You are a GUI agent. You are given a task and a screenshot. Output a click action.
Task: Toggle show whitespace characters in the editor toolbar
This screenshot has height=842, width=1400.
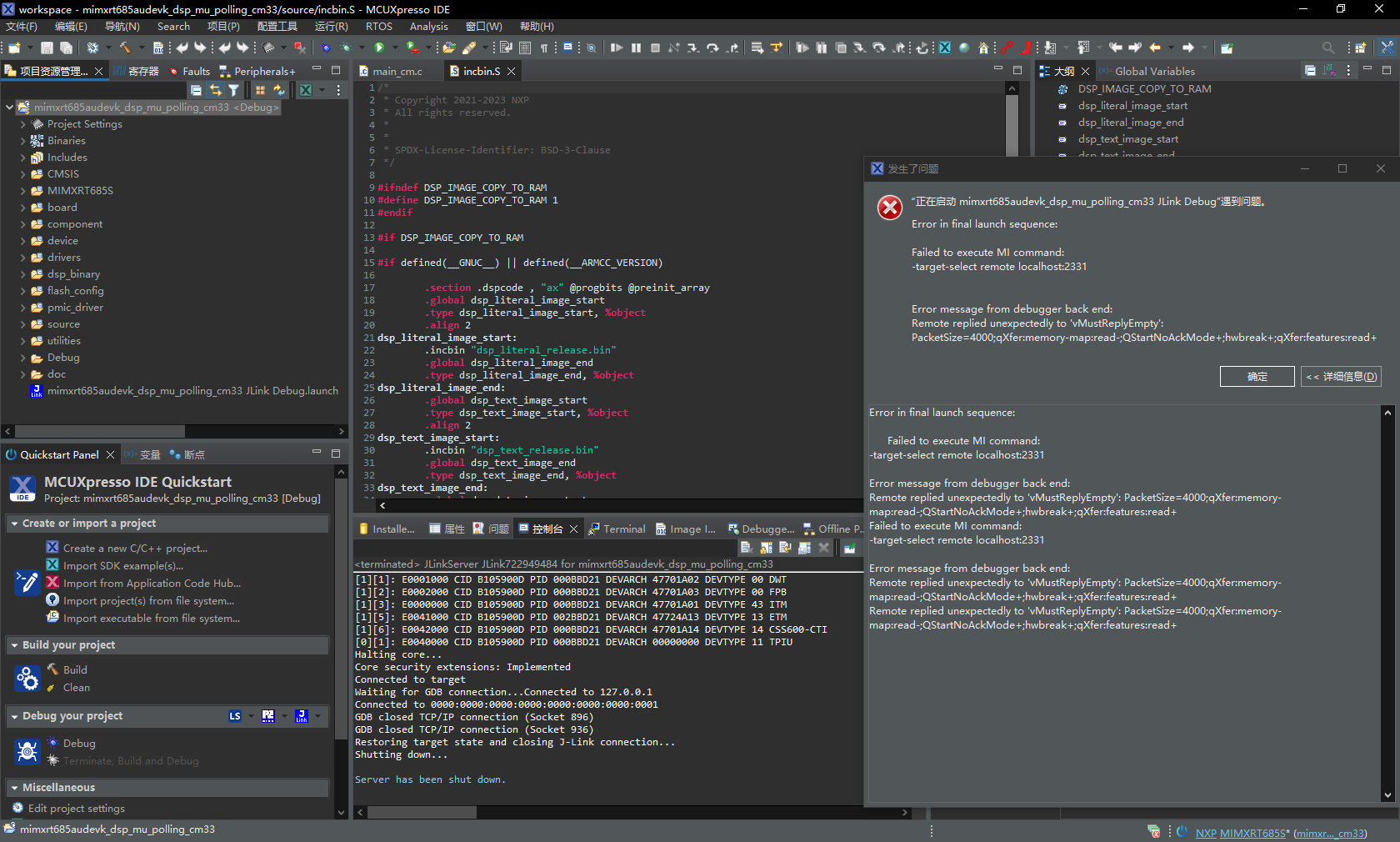pyautogui.click(x=543, y=48)
